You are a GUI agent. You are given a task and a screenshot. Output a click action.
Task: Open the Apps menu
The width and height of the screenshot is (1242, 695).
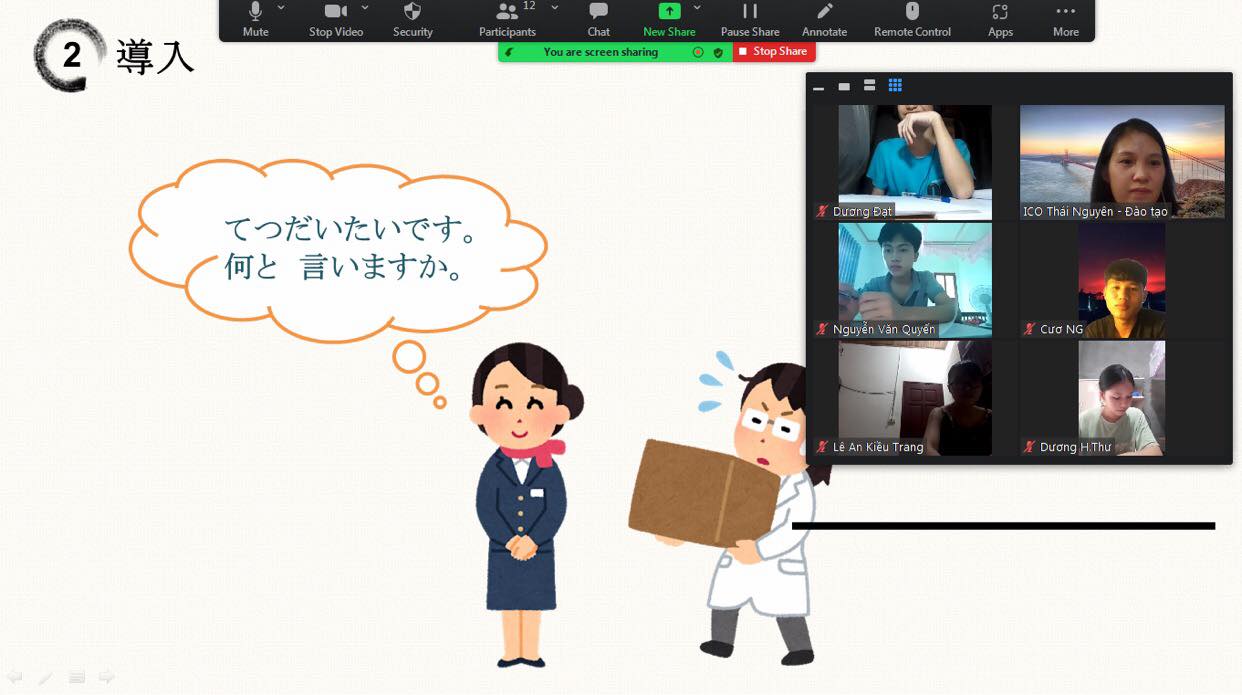coord(1000,19)
